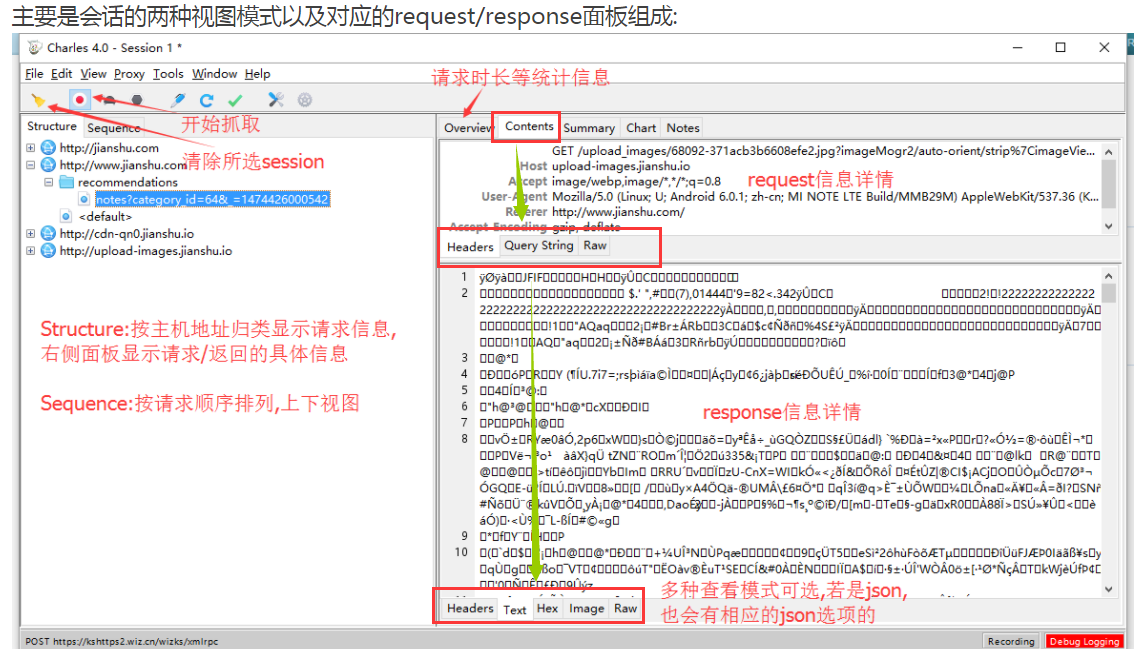Click the Referer value http://www.jianshu.com/
Viewport: 1139px width, 649px height.
(618, 211)
